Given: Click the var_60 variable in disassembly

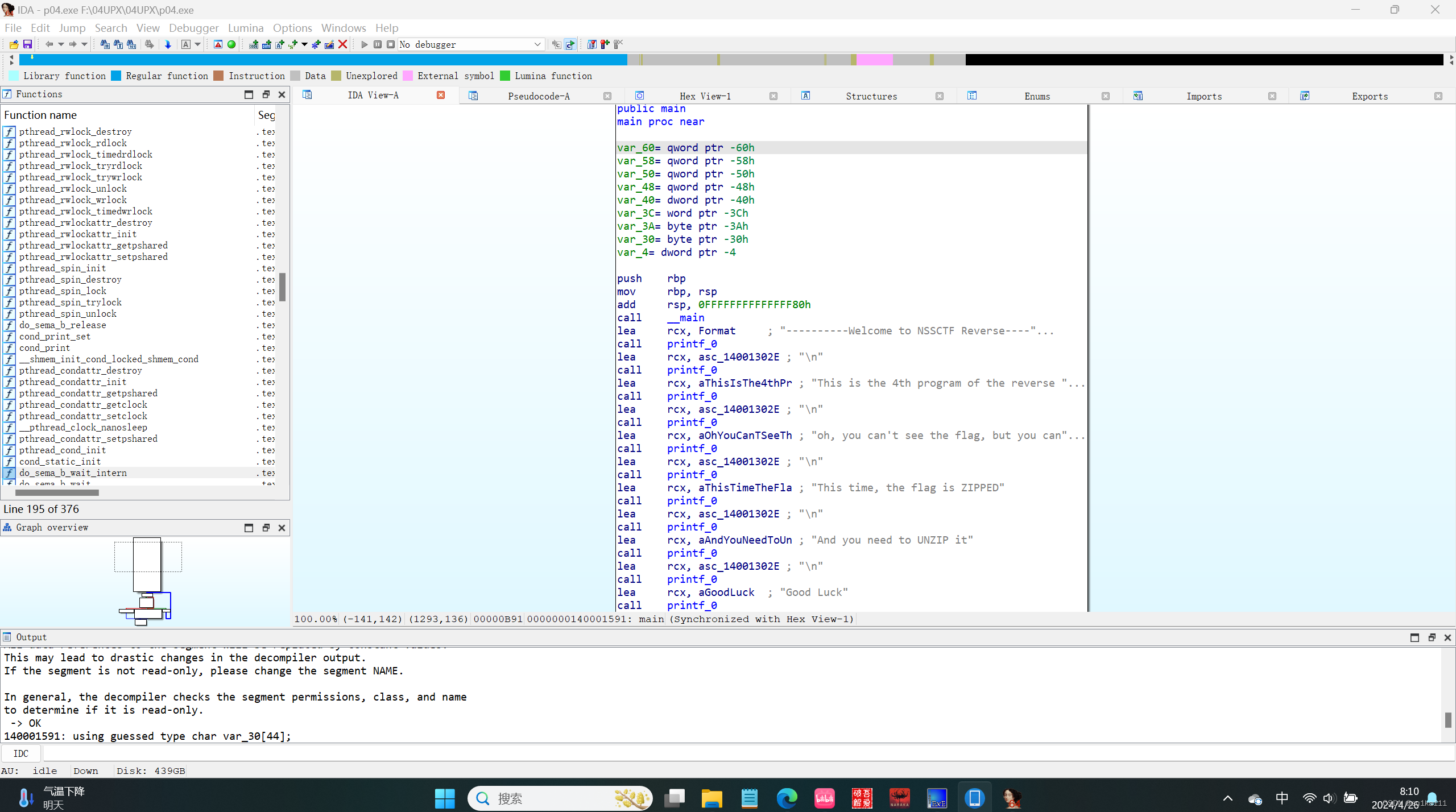Looking at the screenshot, I should tap(635, 147).
